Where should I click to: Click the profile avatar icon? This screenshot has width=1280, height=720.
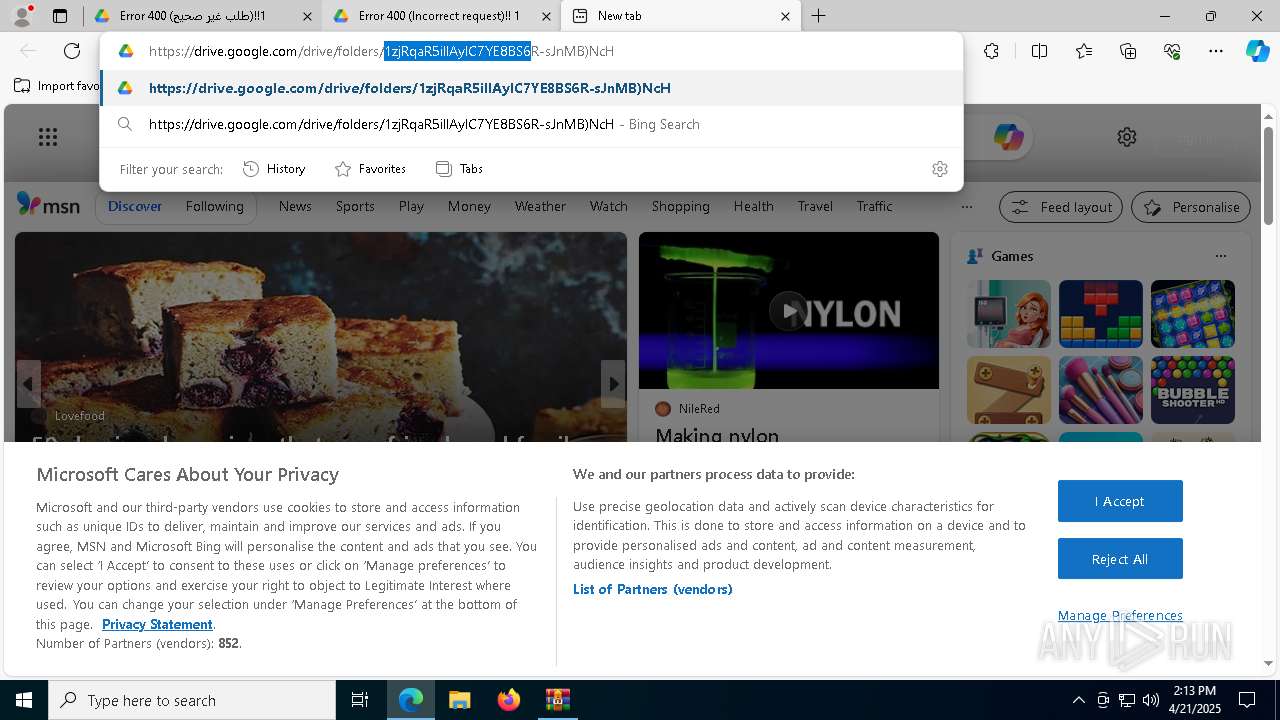click(x=22, y=16)
